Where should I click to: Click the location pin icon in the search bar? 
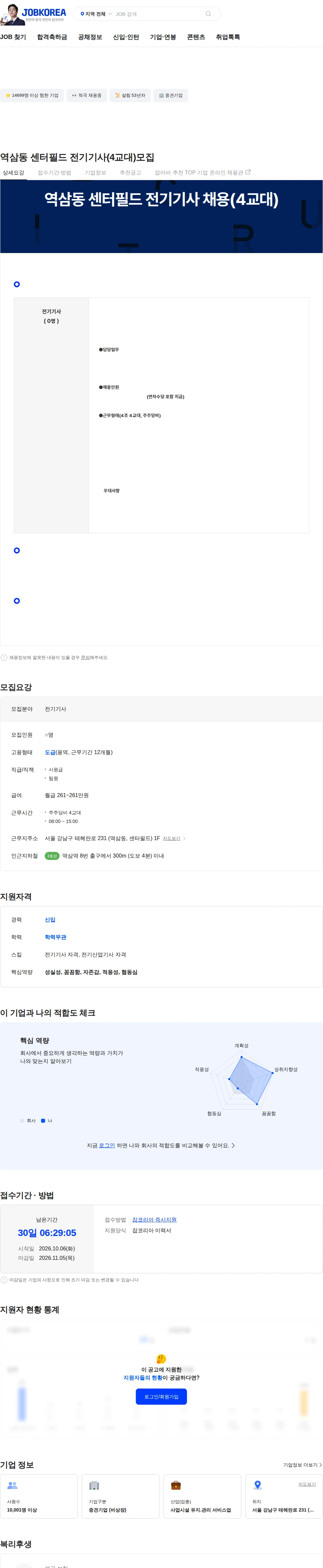point(82,14)
